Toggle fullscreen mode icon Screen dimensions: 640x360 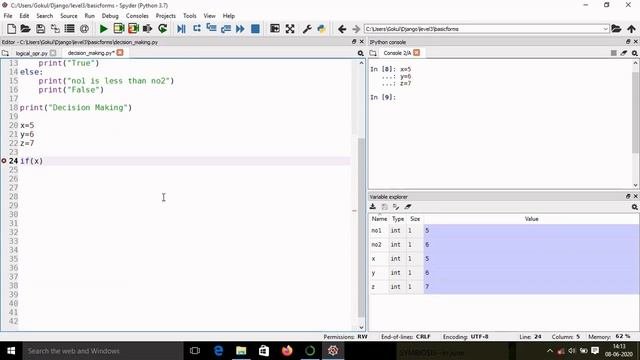click(290, 29)
